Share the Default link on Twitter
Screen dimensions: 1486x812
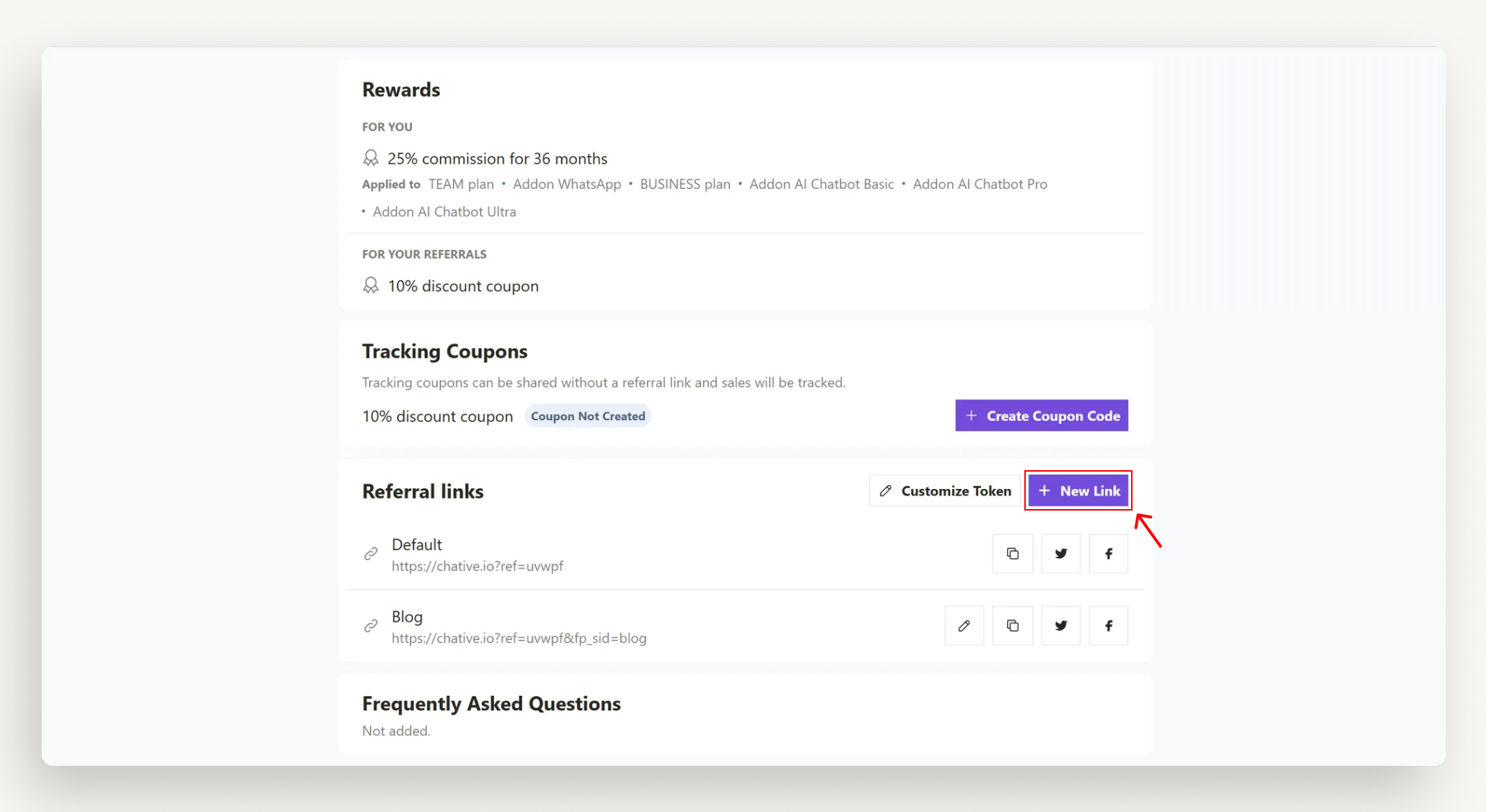tap(1060, 553)
